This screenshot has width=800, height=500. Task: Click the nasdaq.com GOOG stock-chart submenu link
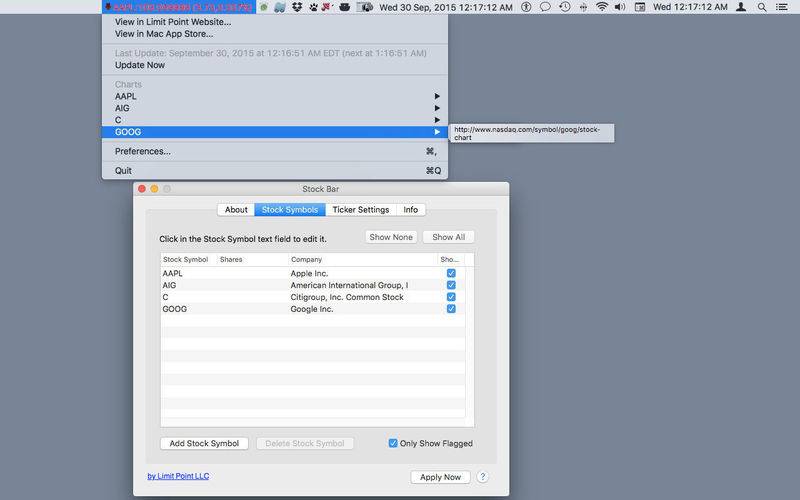point(532,133)
